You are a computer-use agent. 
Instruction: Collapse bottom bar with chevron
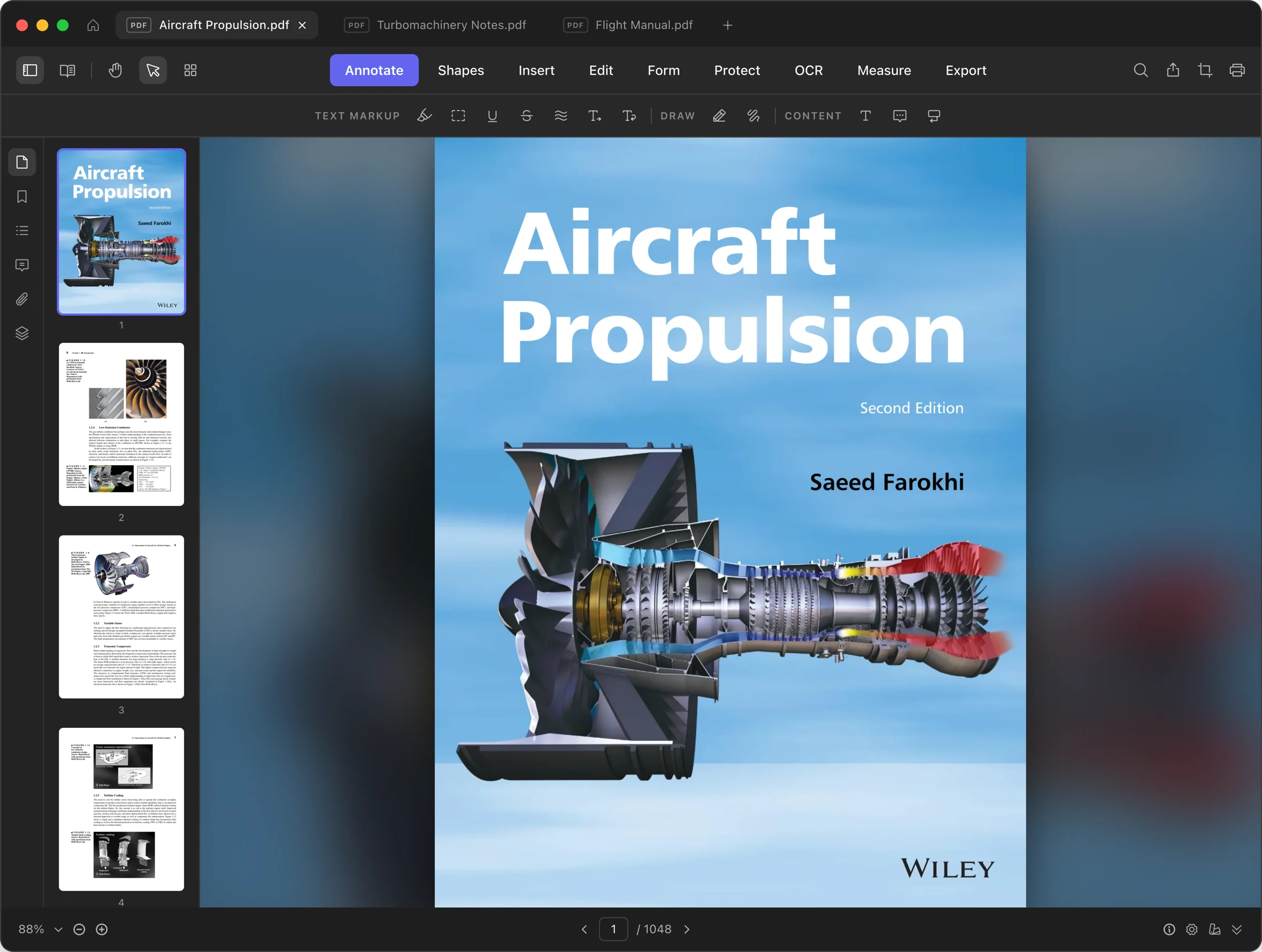(x=1237, y=929)
